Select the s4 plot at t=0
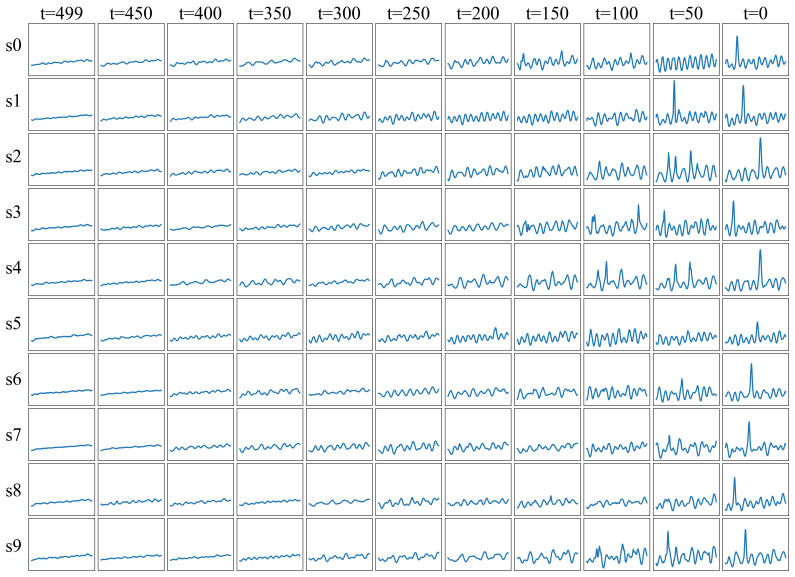 (x=755, y=270)
